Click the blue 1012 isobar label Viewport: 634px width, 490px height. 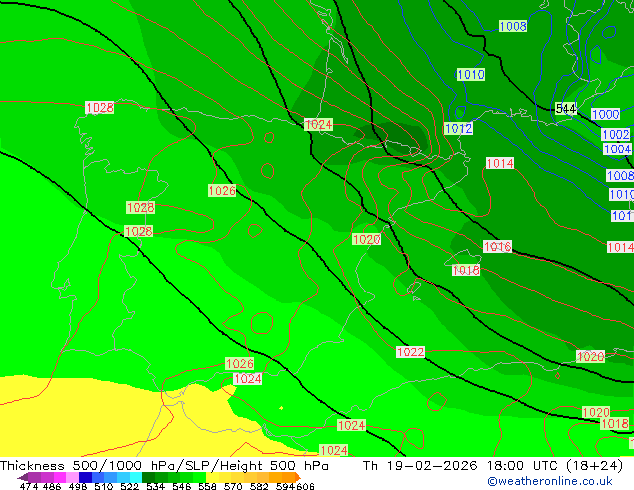pyautogui.click(x=459, y=129)
